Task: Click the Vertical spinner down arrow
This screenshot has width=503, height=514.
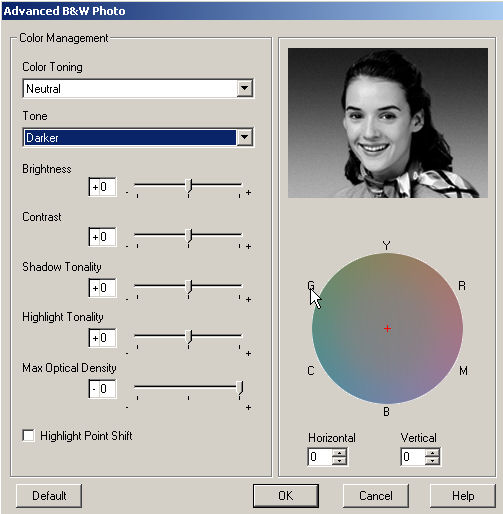Action: pyautogui.click(x=432, y=460)
